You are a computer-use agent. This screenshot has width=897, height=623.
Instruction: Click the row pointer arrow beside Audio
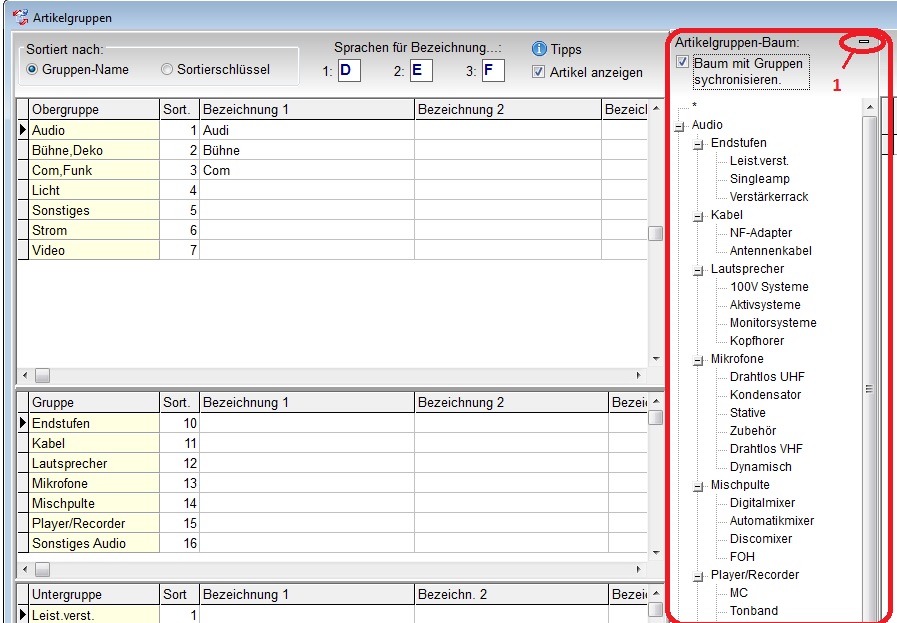click(23, 130)
